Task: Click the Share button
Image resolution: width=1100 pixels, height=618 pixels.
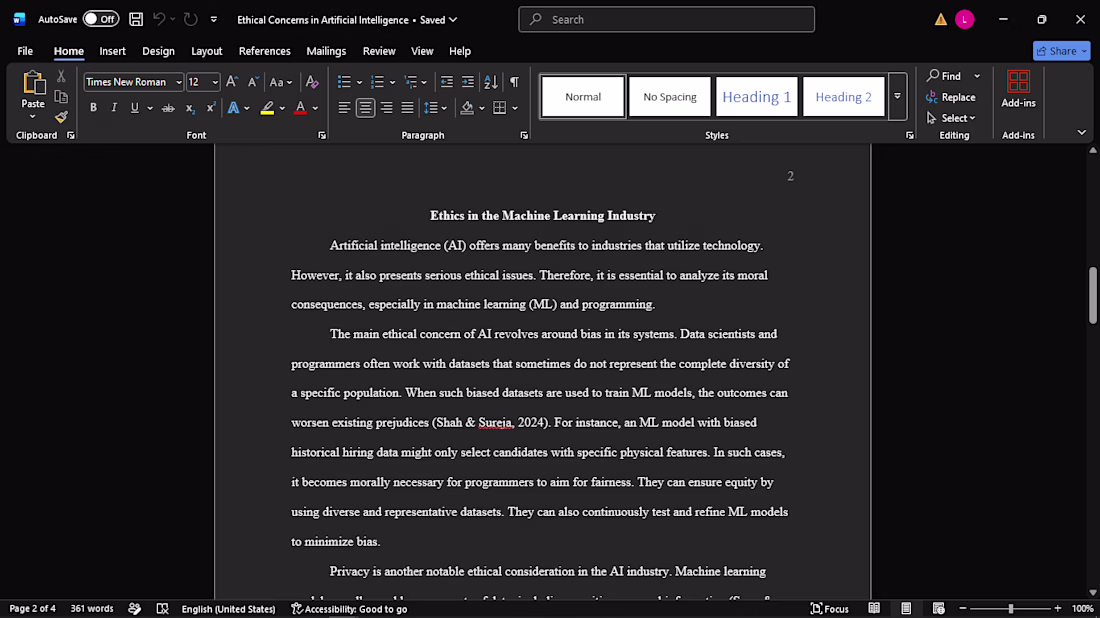Action: pyautogui.click(x=1061, y=51)
